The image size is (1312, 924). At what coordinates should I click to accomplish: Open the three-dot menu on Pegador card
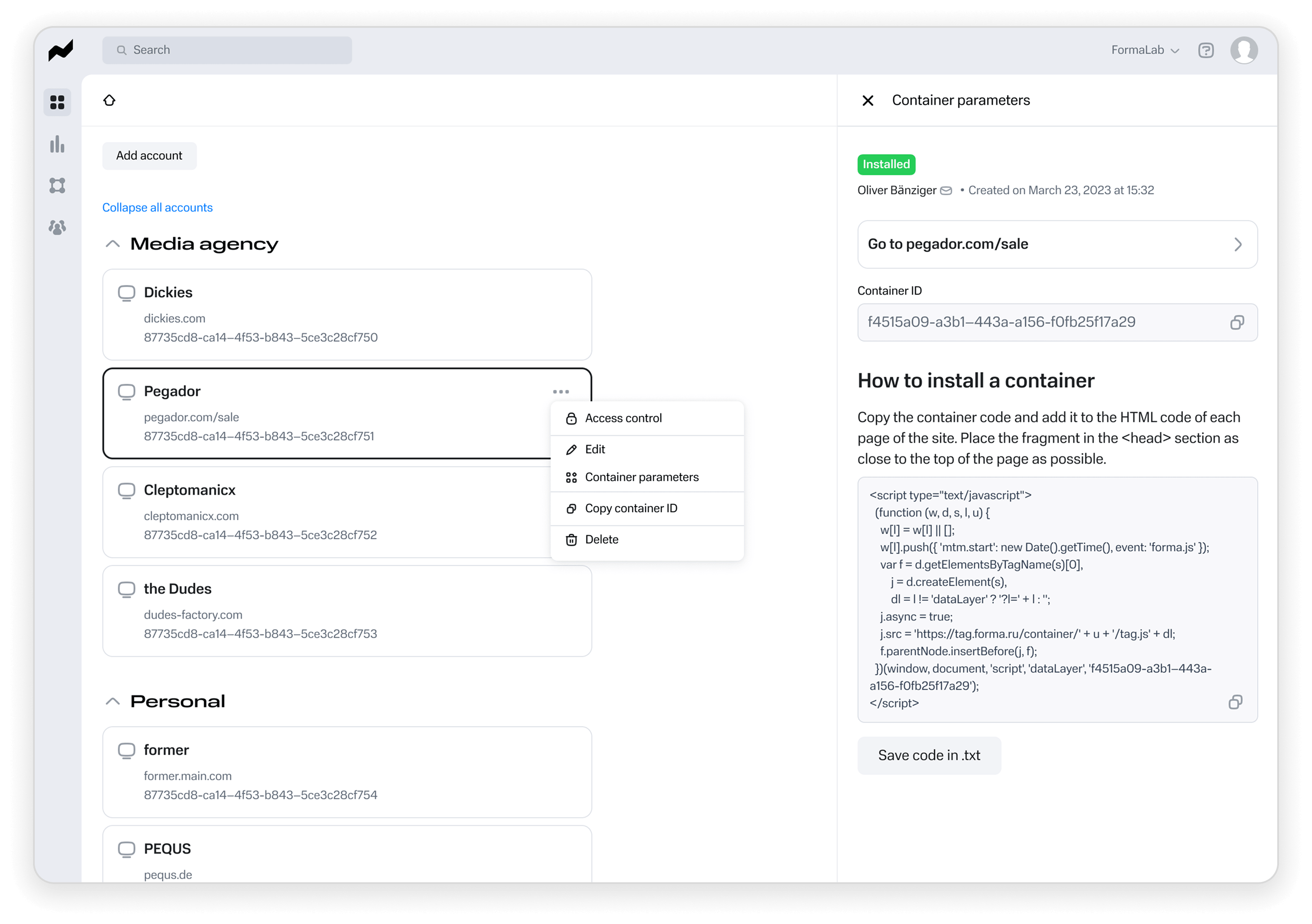(561, 392)
